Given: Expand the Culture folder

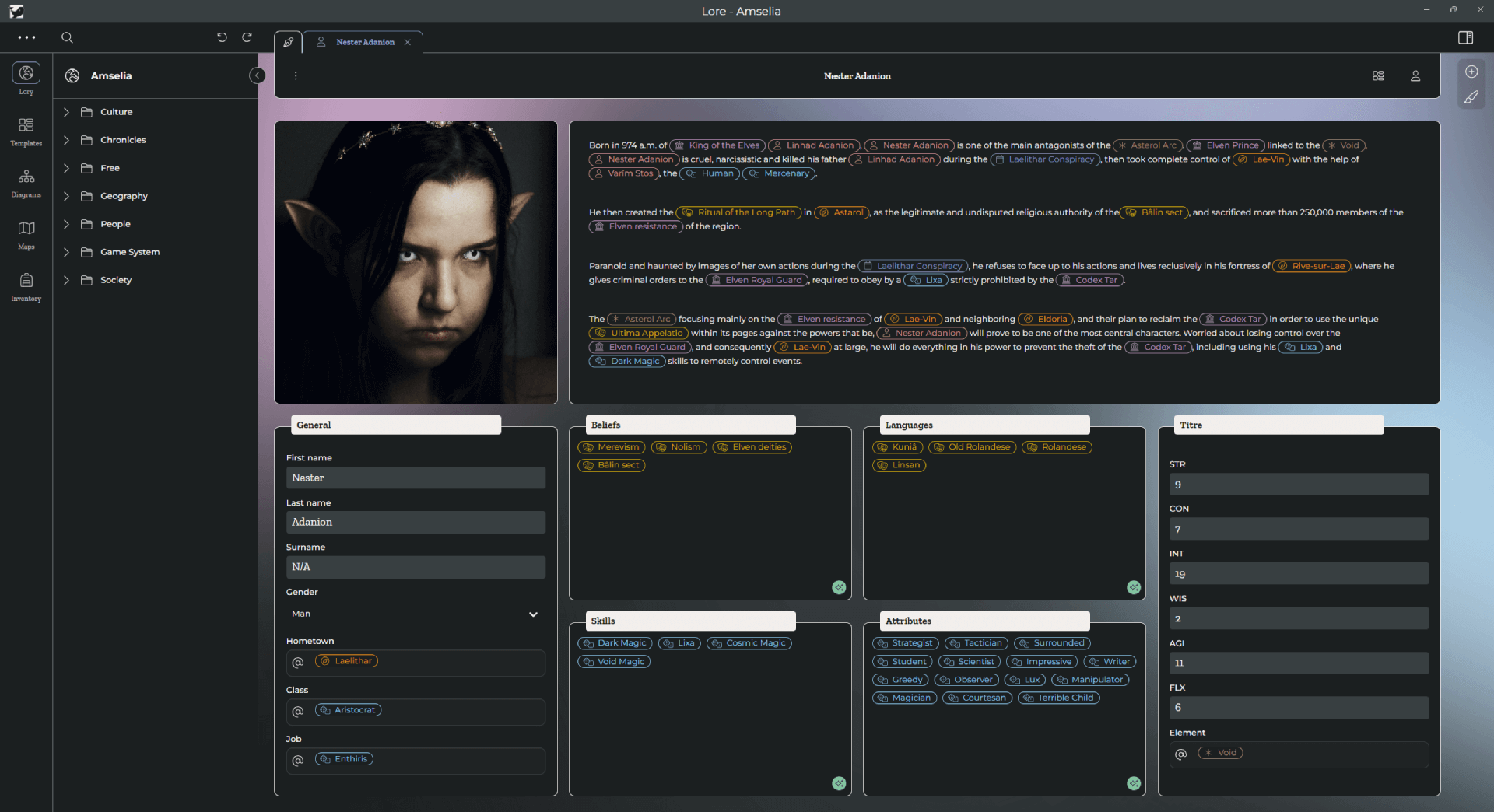Looking at the screenshot, I should point(66,112).
